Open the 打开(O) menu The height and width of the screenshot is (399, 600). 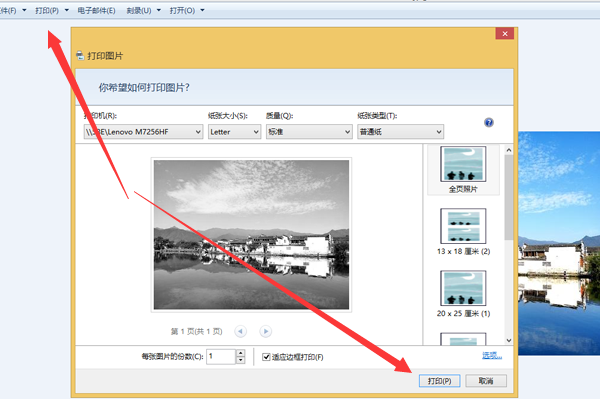click(182, 11)
